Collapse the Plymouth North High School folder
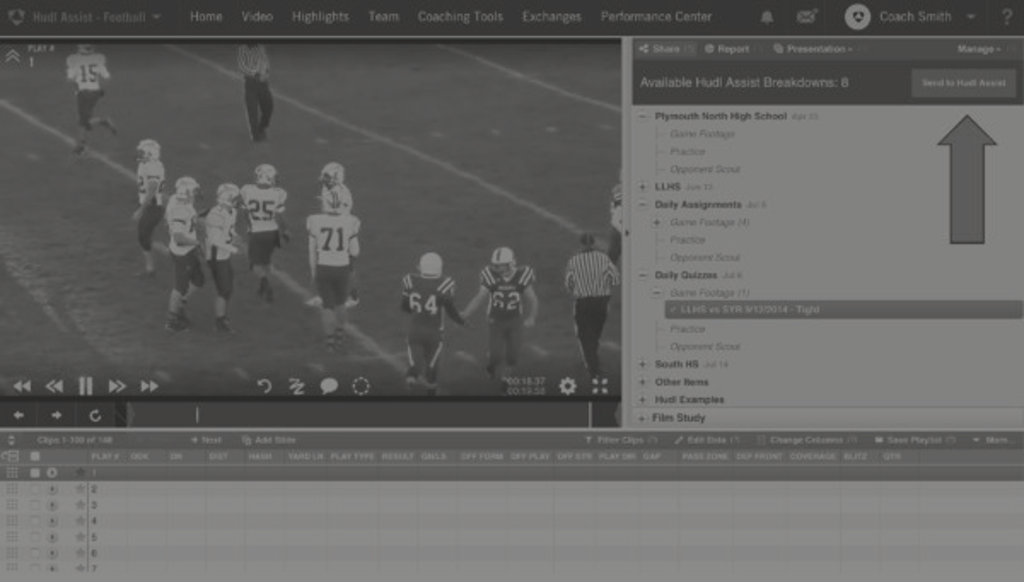 (642, 117)
